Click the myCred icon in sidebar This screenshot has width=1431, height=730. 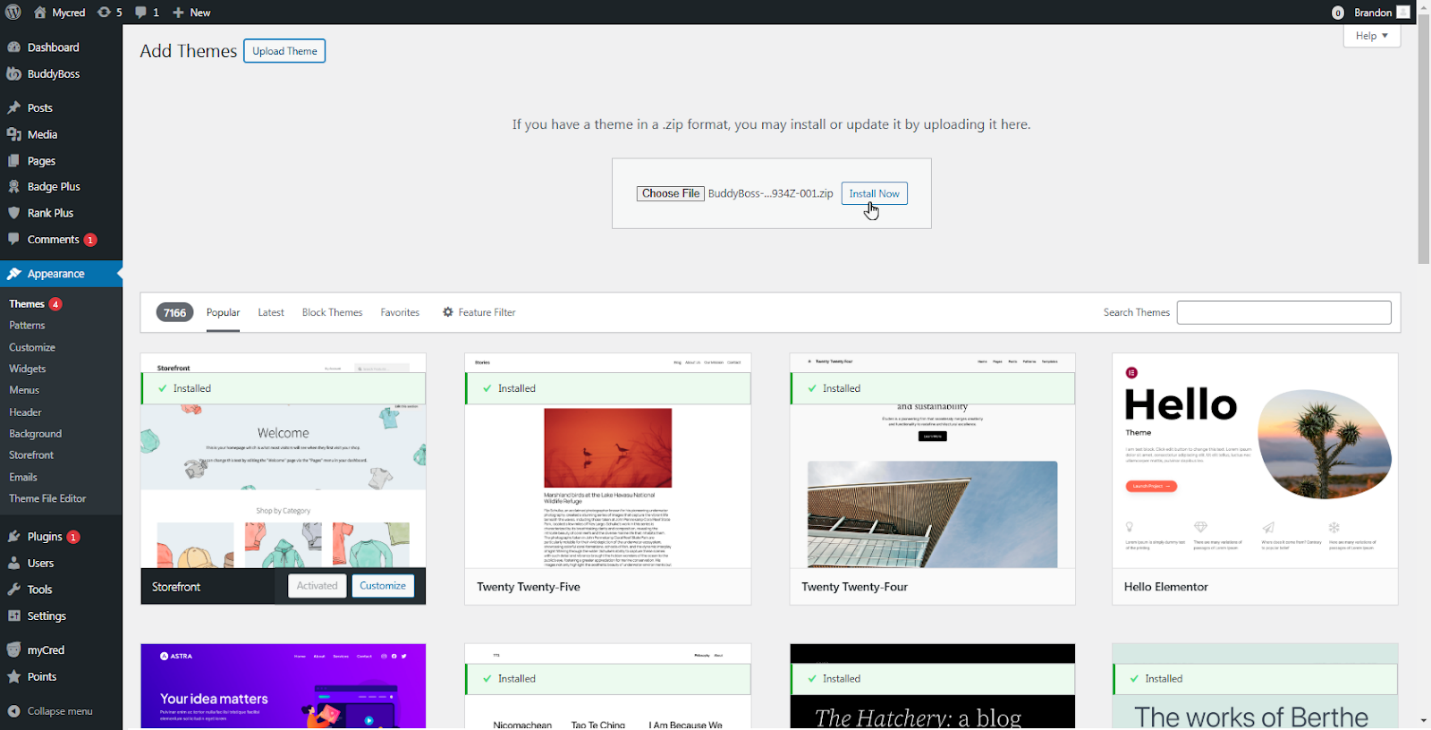point(14,650)
